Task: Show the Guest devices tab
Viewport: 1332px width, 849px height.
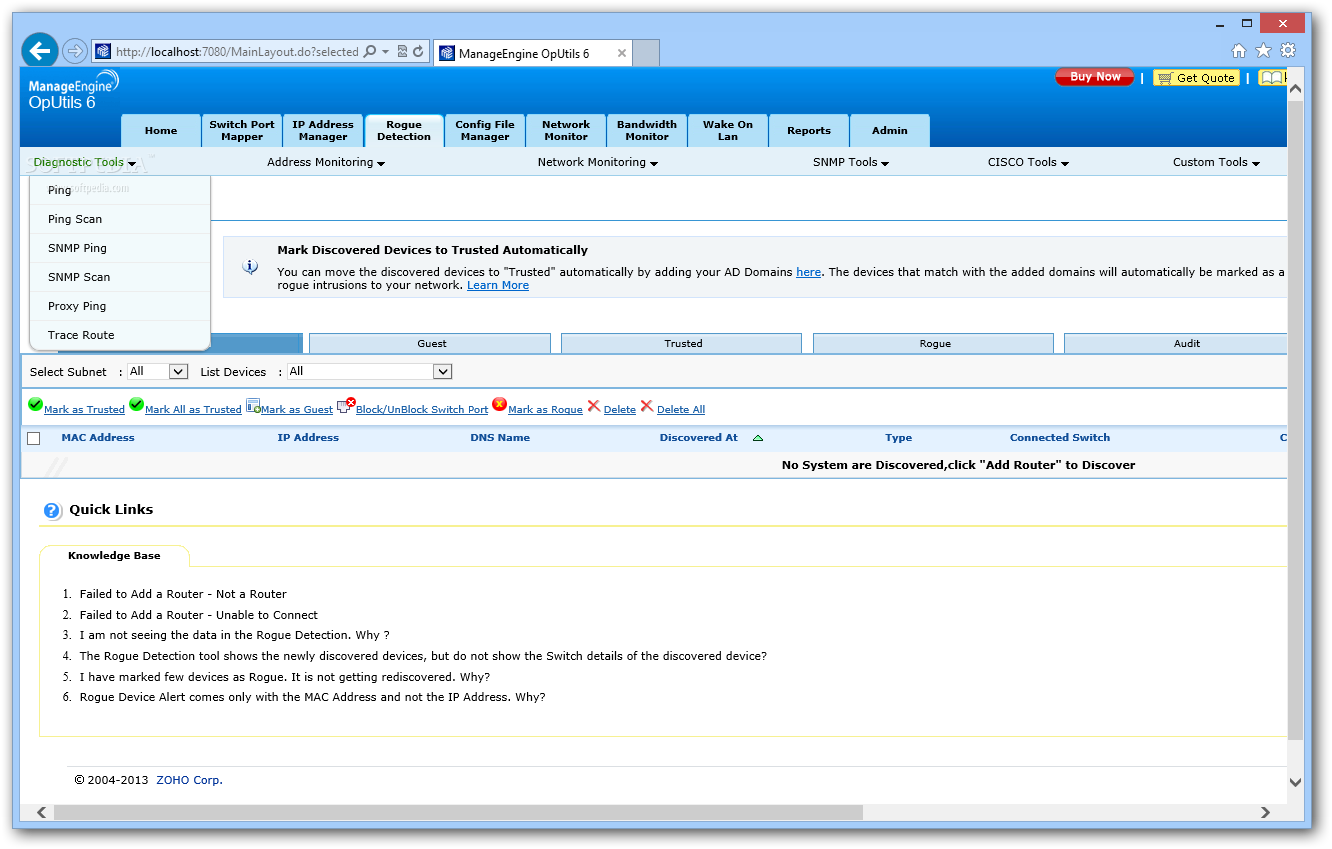Action: [x=430, y=343]
